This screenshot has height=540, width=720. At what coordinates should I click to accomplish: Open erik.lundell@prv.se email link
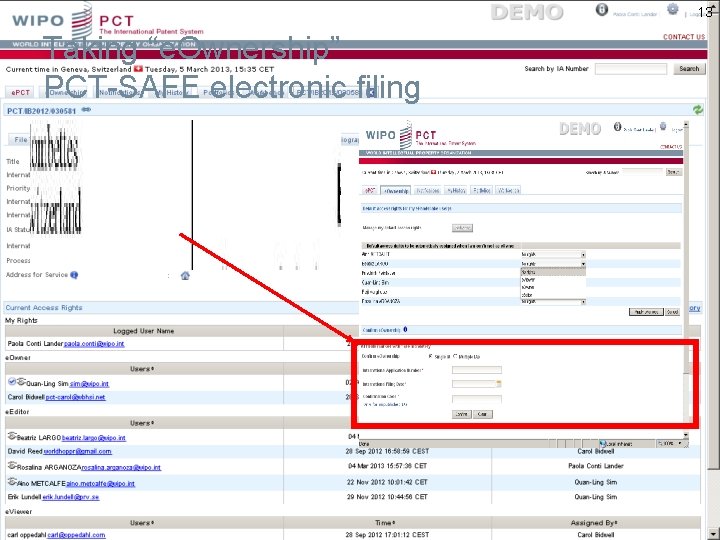(71, 497)
